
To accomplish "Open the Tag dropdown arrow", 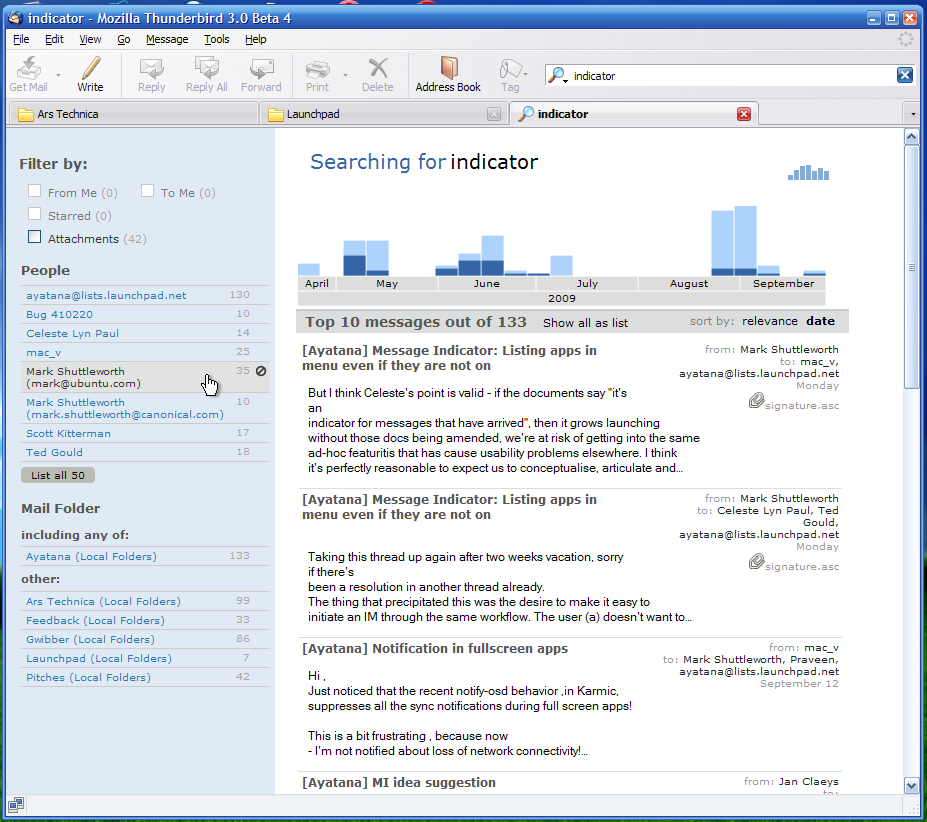I will tap(525, 74).
